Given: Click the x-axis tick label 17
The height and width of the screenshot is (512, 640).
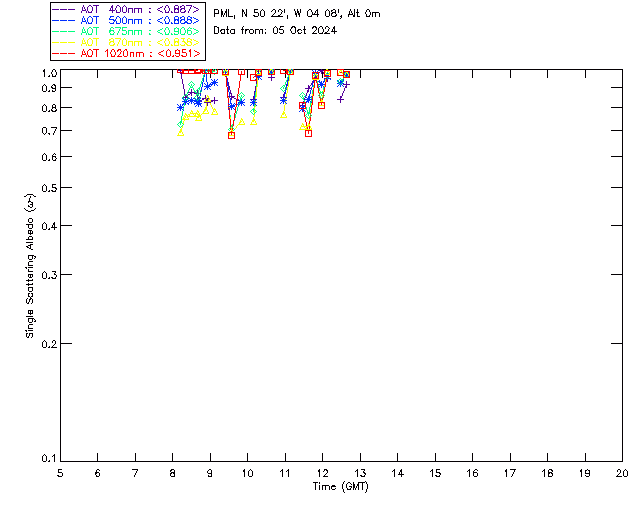Looking at the screenshot, I should [510, 473].
